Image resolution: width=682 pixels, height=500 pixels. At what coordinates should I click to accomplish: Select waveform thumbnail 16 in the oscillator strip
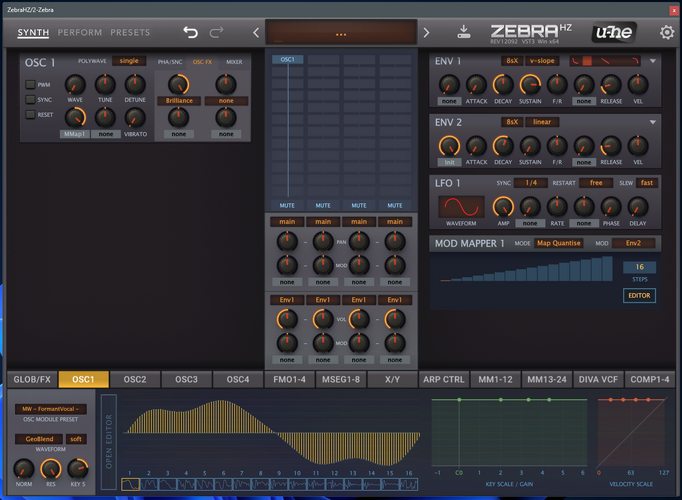pyautogui.click(x=409, y=484)
